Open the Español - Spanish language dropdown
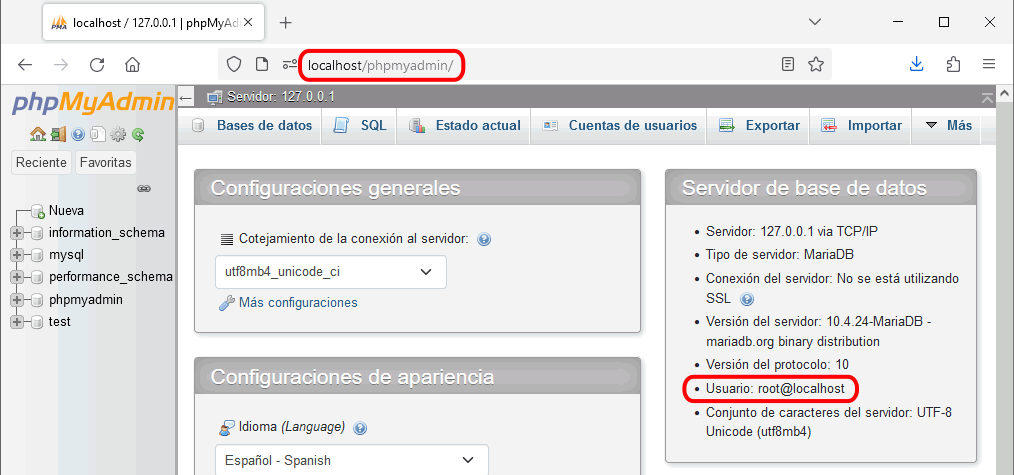 pos(352,460)
